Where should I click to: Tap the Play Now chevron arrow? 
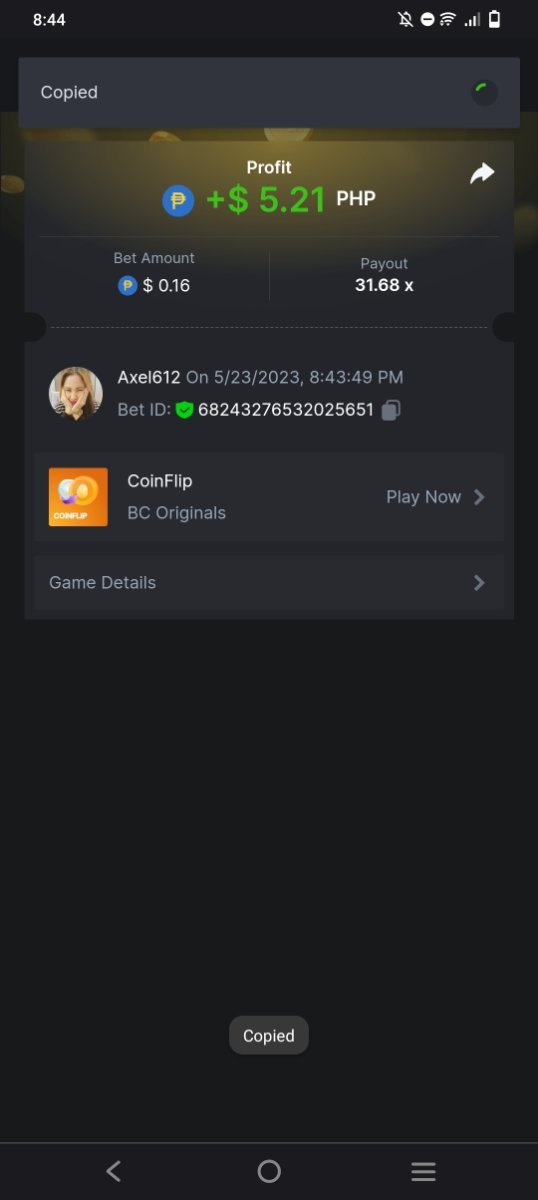coord(479,497)
